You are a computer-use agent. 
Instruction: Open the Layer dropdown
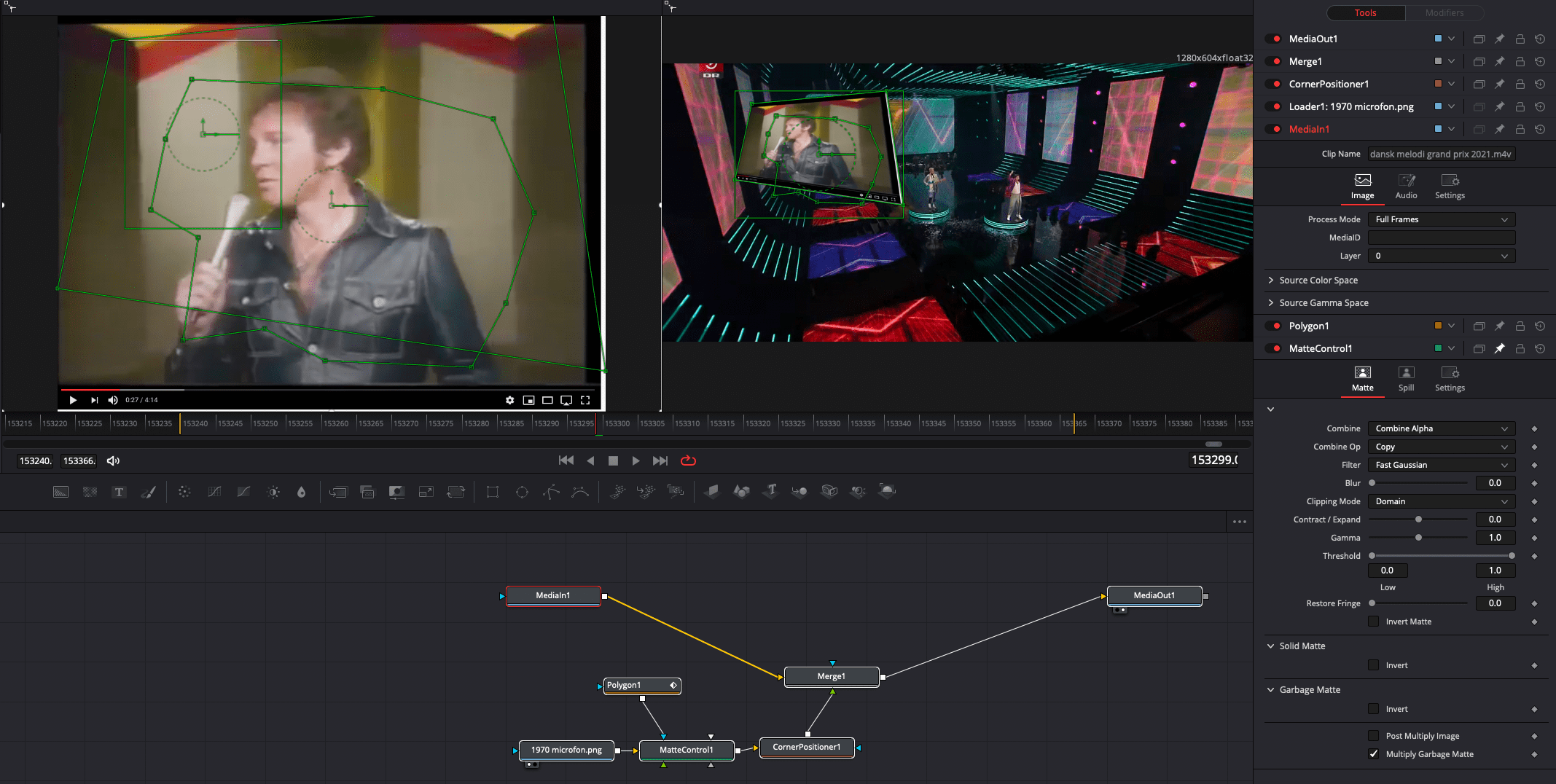[1441, 256]
